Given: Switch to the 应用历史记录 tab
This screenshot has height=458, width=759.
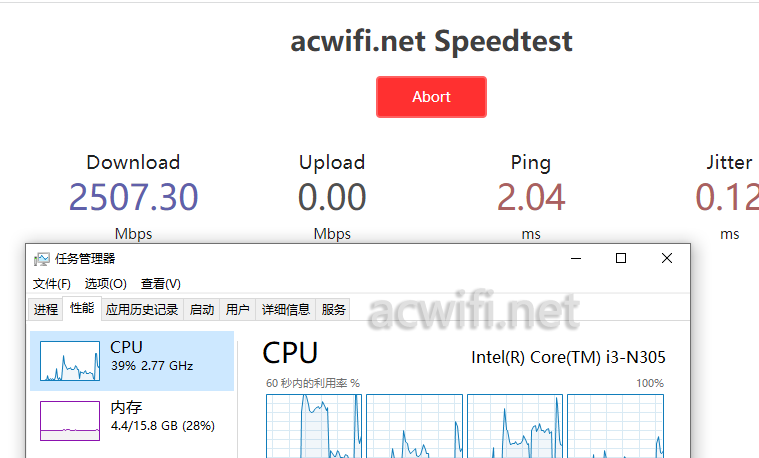Looking at the screenshot, I should [x=142, y=309].
